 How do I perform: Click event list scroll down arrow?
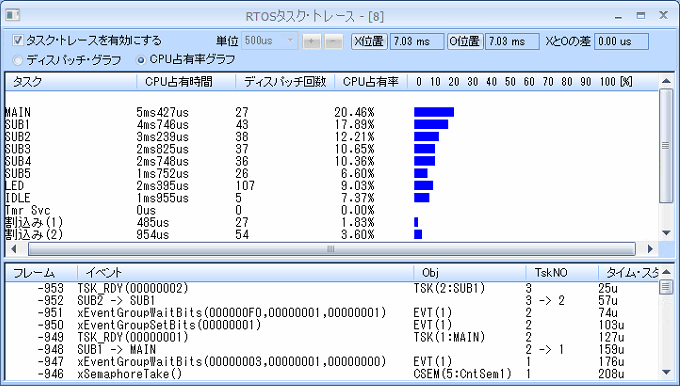(666, 372)
